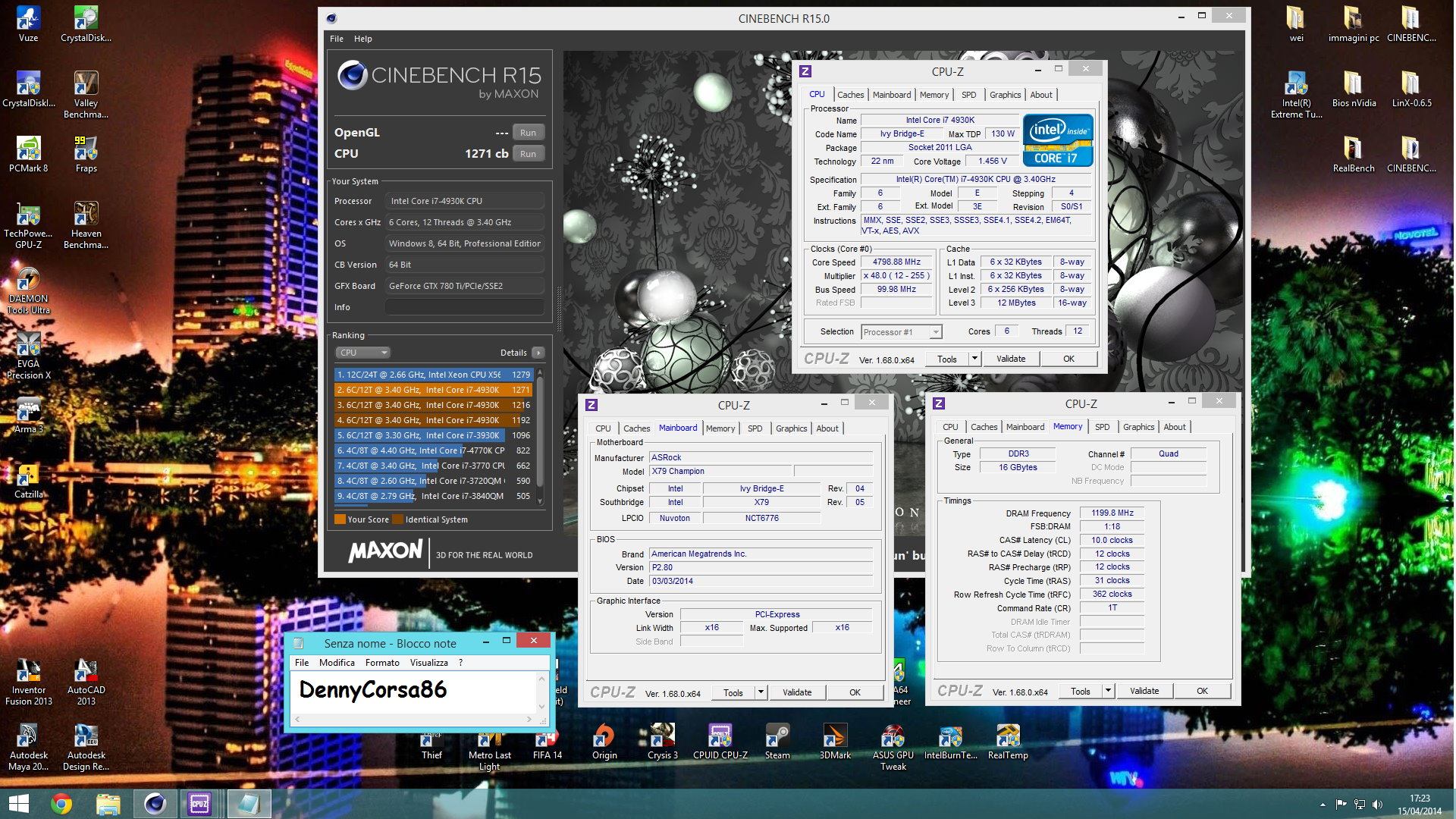
Task: Click the DennyCorsa86 text in Blocco note
Action: [373, 689]
